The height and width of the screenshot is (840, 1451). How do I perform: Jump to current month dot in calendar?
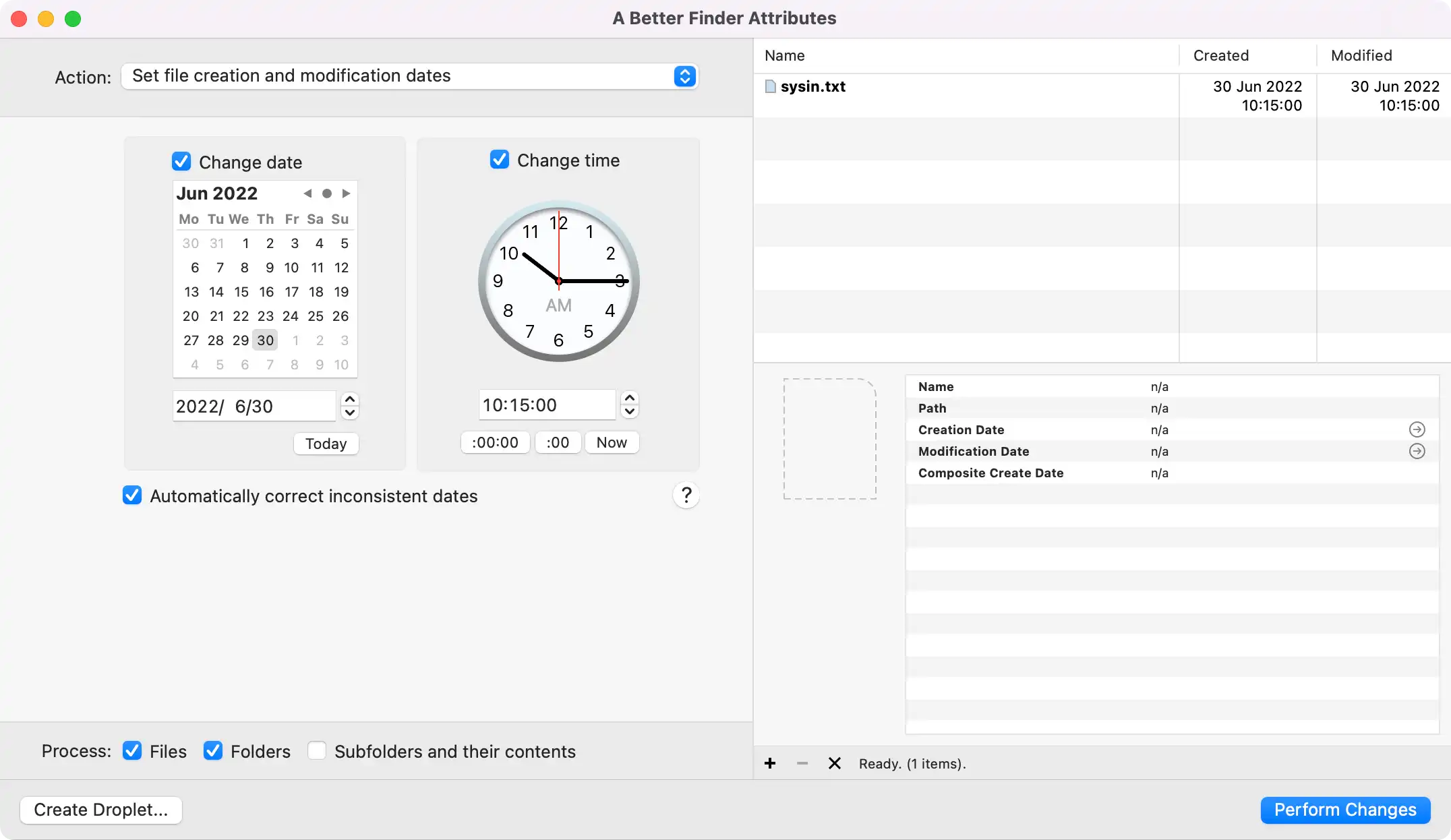[327, 193]
